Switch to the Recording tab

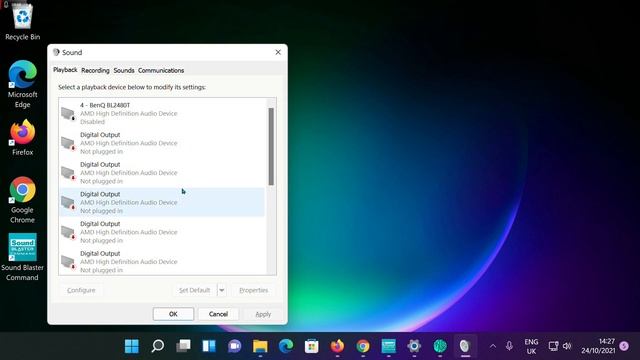[x=95, y=70]
